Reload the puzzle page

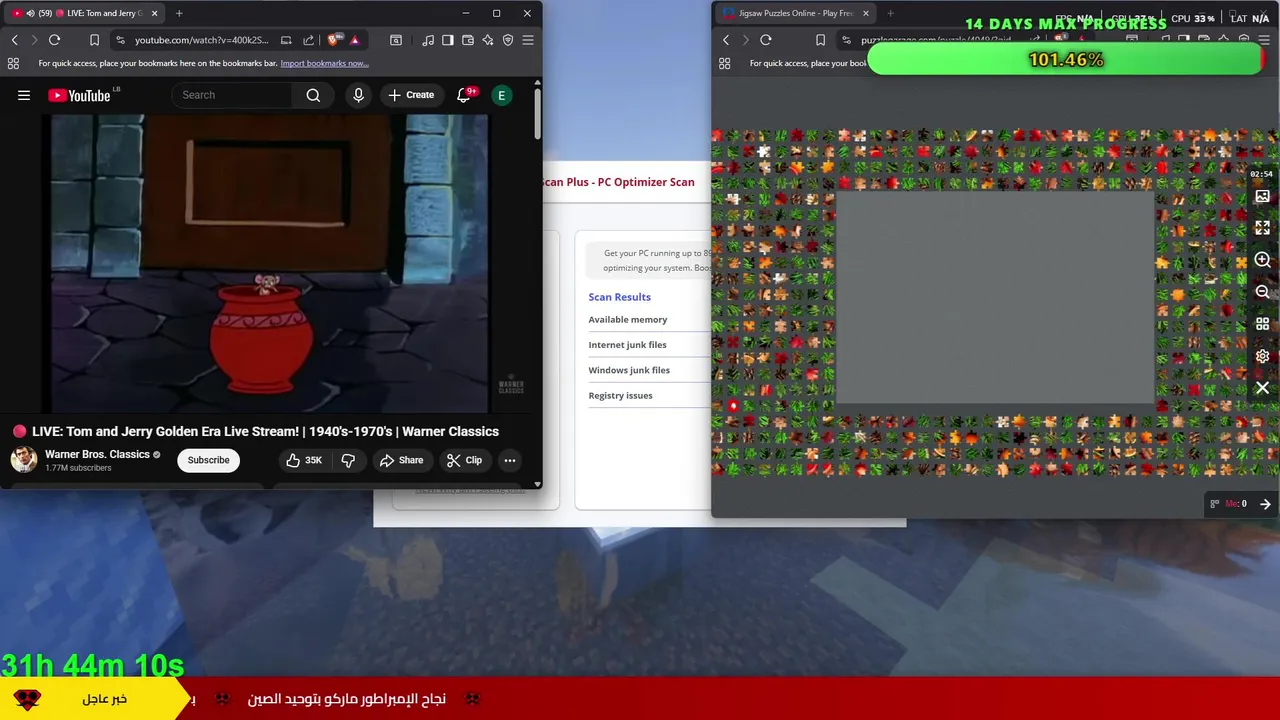coord(766,40)
